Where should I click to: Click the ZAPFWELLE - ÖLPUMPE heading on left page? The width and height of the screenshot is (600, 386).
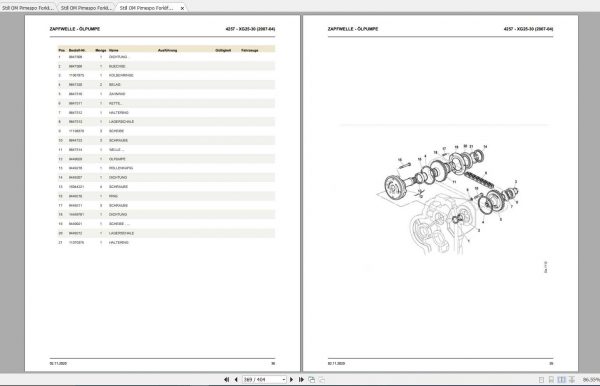coord(75,29)
